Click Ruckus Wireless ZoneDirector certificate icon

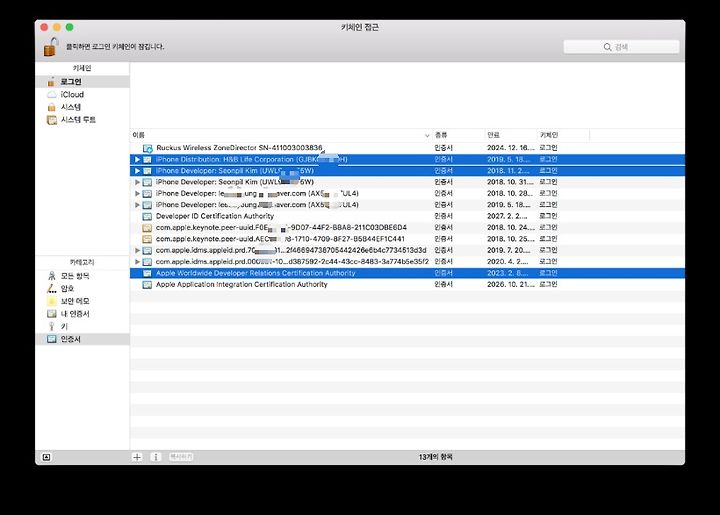[147, 148]
